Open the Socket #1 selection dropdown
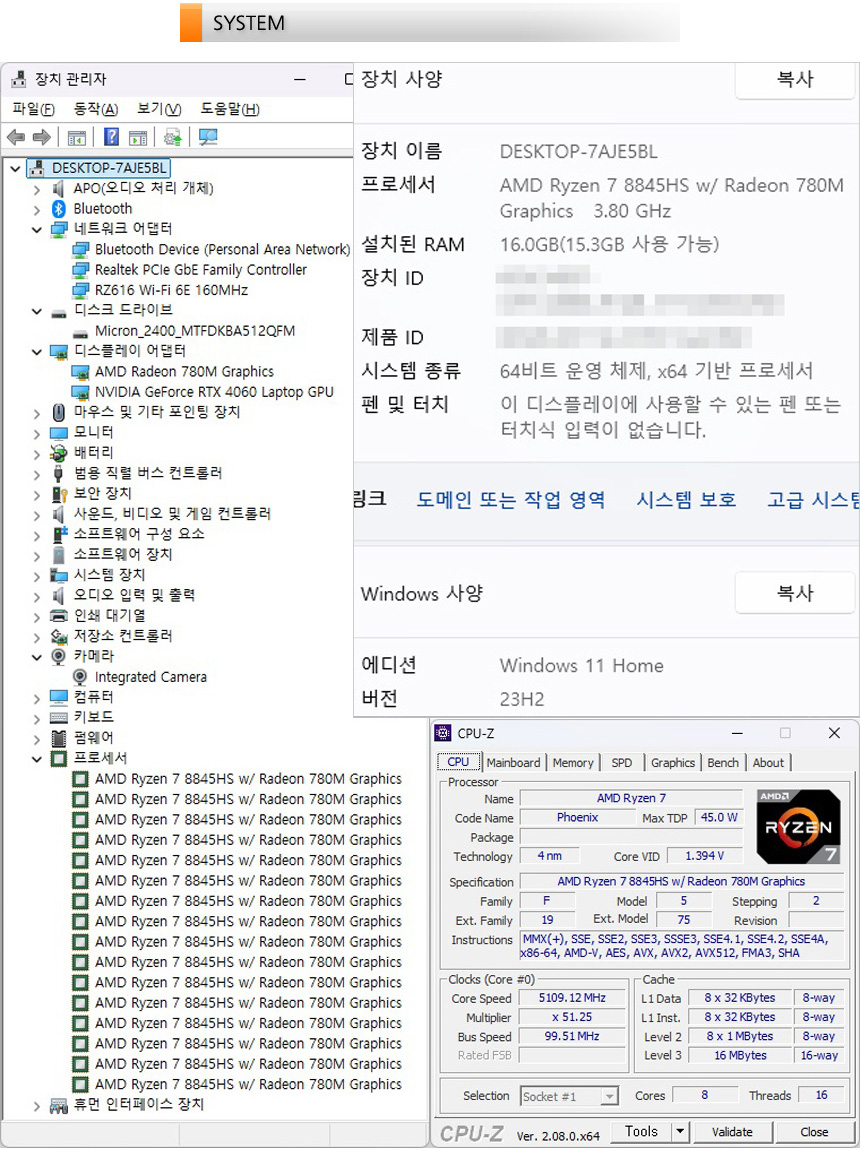 coord(569,1096)
